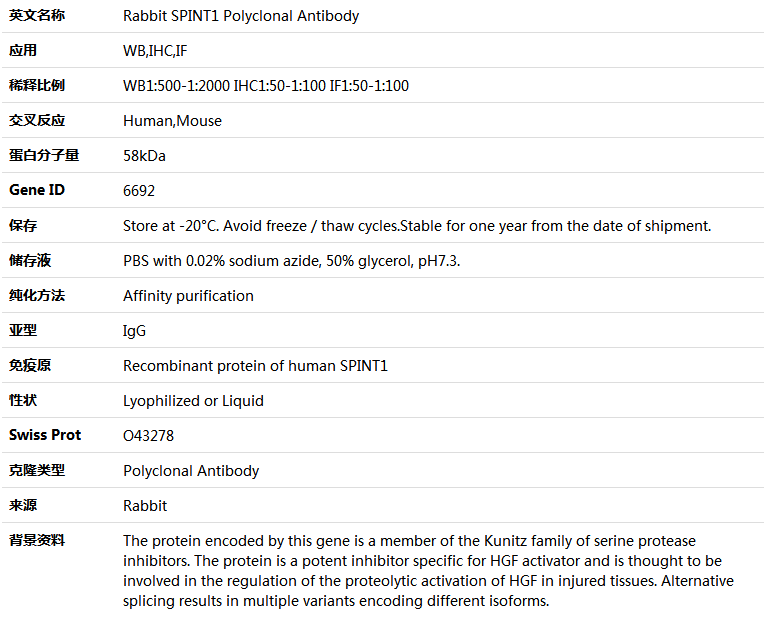Viewport: 767px width, 617px height.
Task: Click the cross-reactivity value 'Human,Mouse'
Action: [x=172, y=121]
